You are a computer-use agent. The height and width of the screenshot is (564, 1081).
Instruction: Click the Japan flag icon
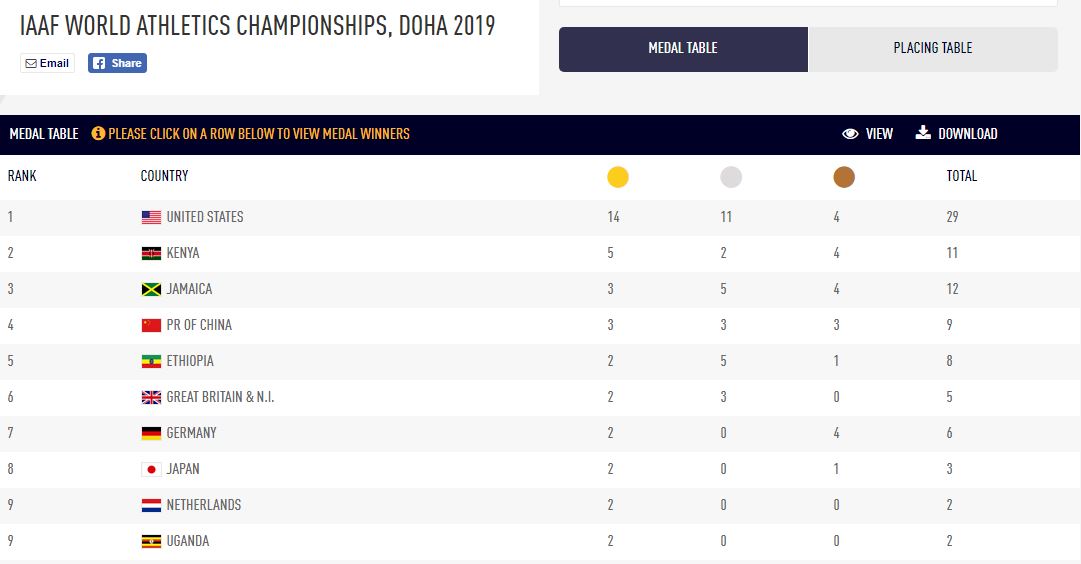point(151,469)
